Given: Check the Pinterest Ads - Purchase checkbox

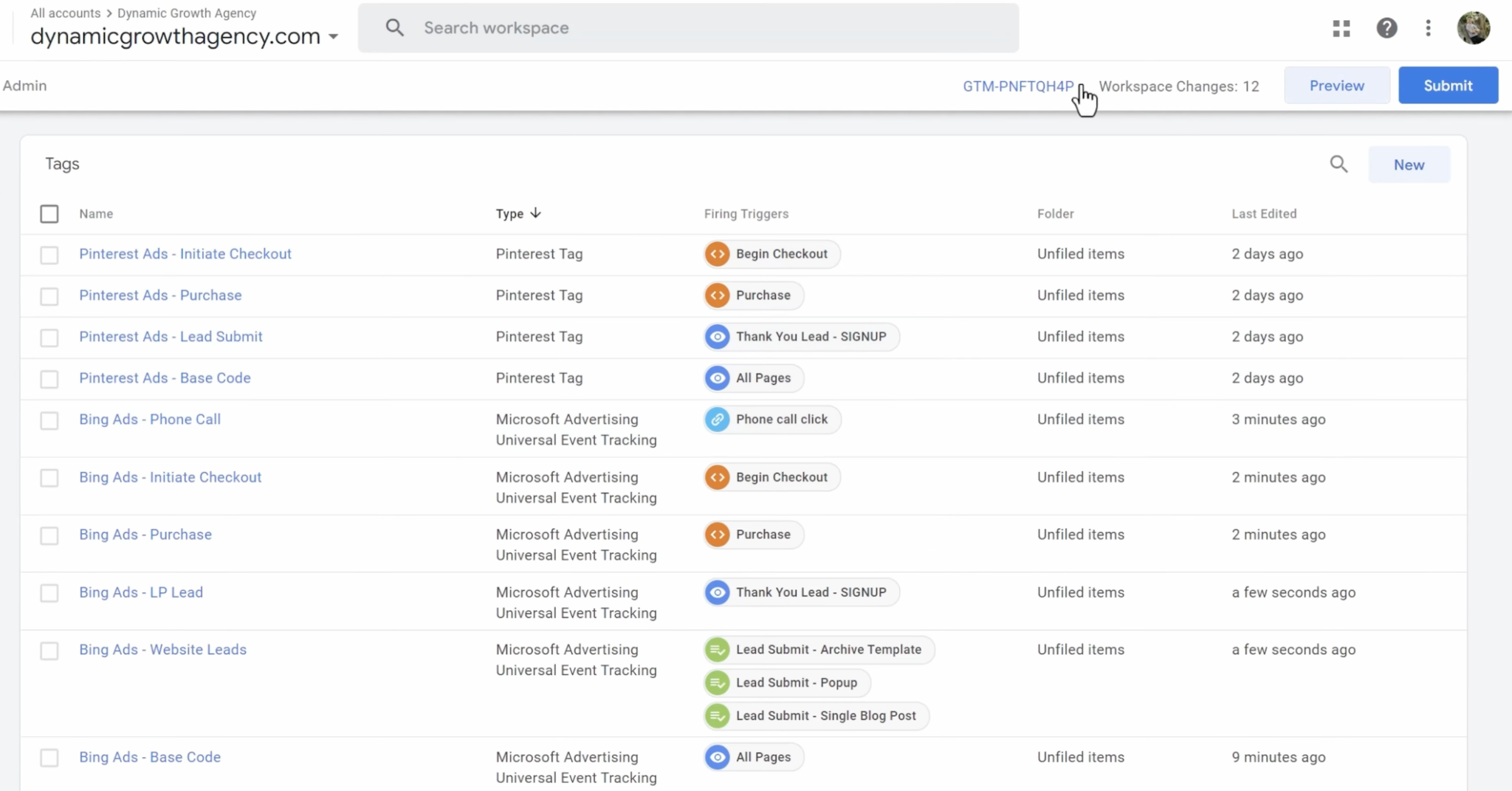Looking at the screenshot, I should [49, 296].
